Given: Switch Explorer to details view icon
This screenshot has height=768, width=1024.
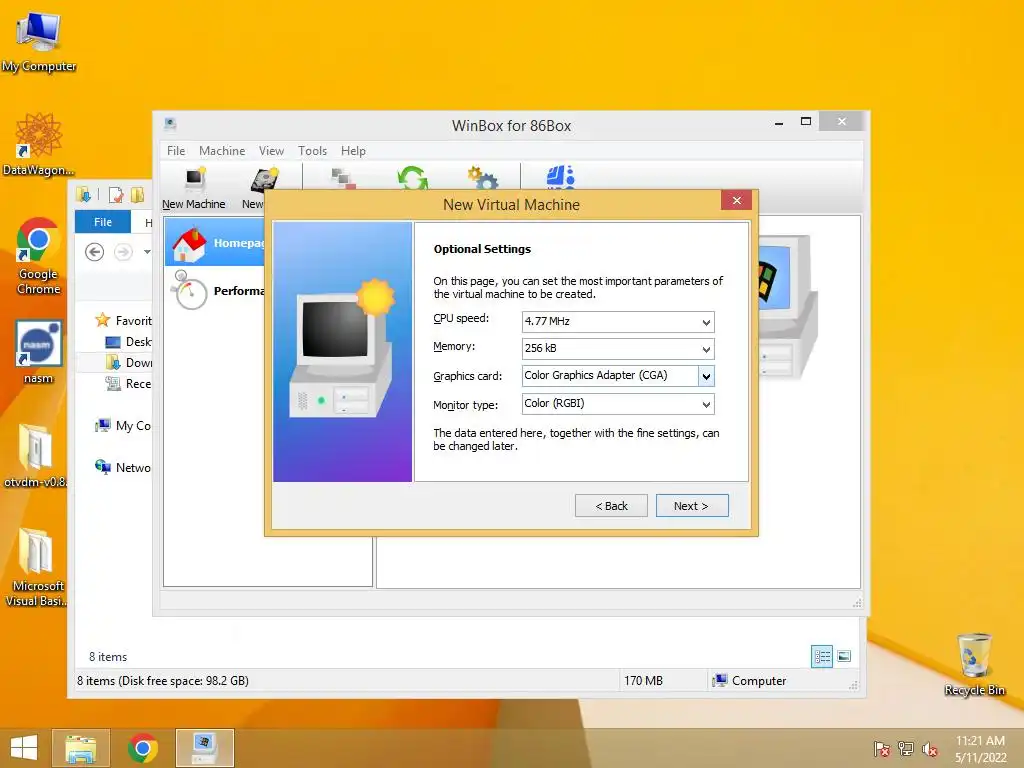Looking at the screenshot, I should coord(822,656).
